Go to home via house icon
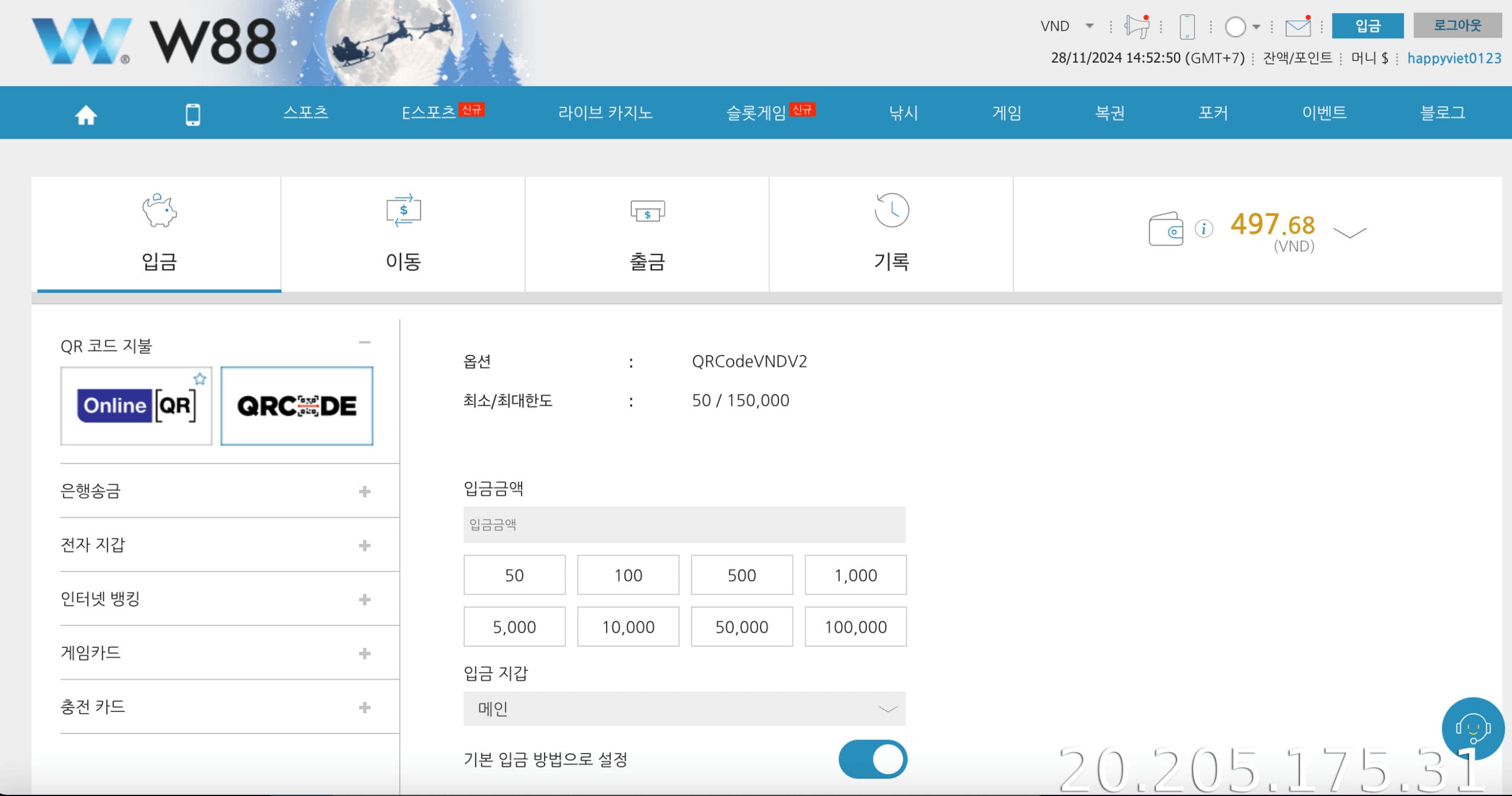 (86, 115)
